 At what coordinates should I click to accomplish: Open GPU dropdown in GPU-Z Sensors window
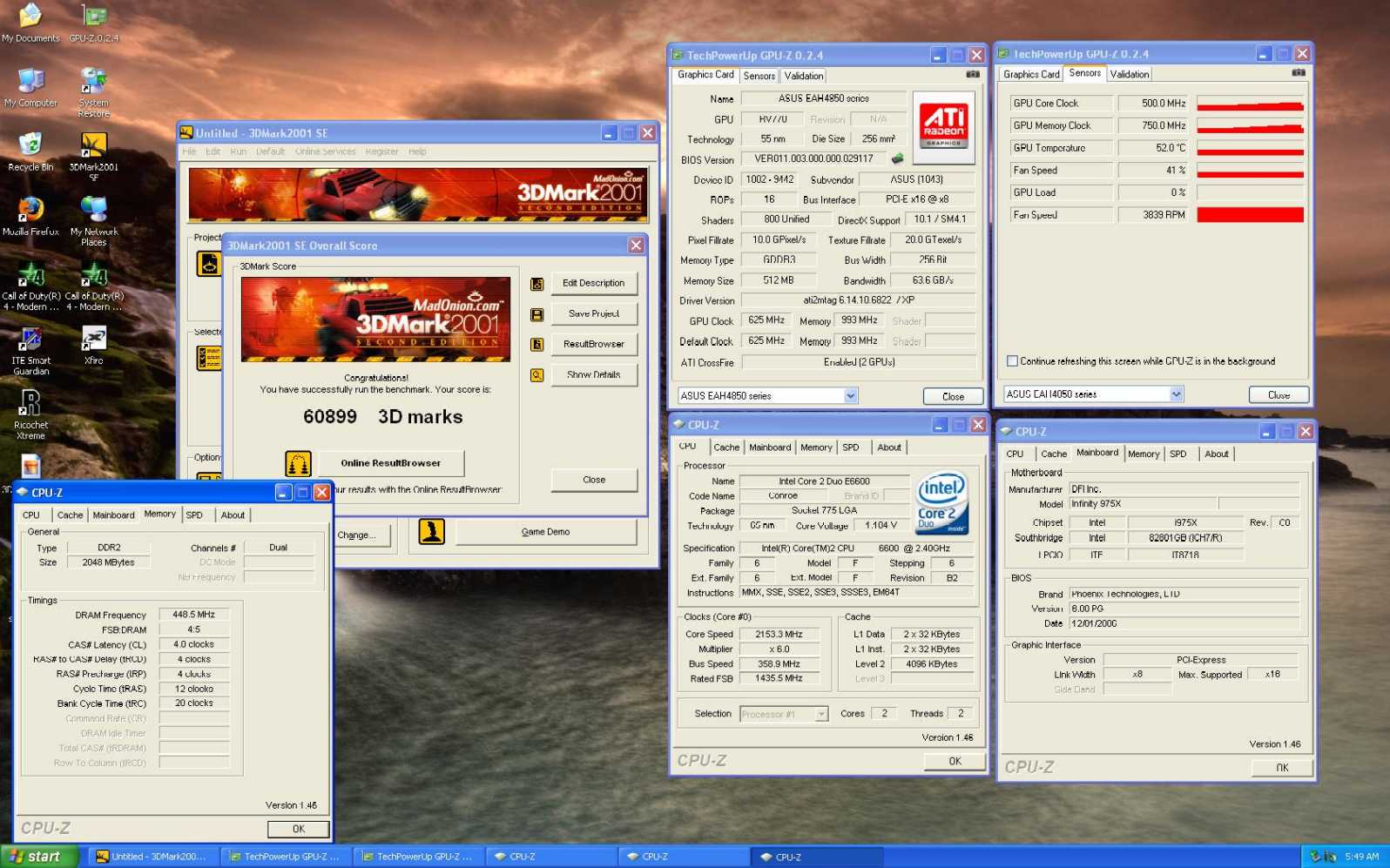(x=1177, y=394)
